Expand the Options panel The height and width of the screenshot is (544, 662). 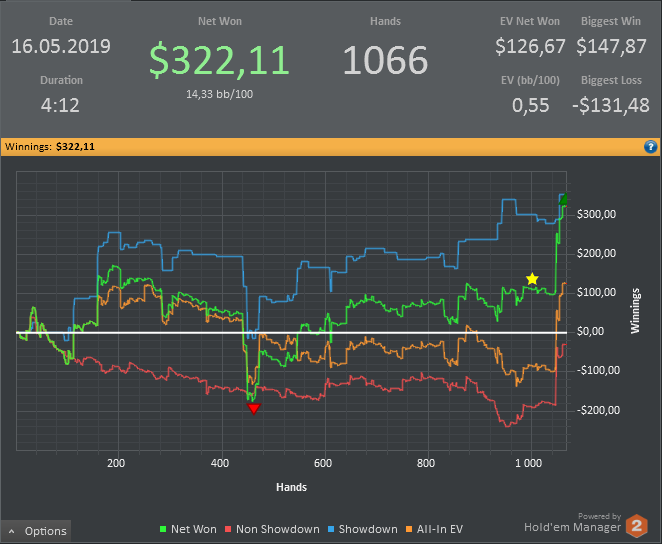36,531
